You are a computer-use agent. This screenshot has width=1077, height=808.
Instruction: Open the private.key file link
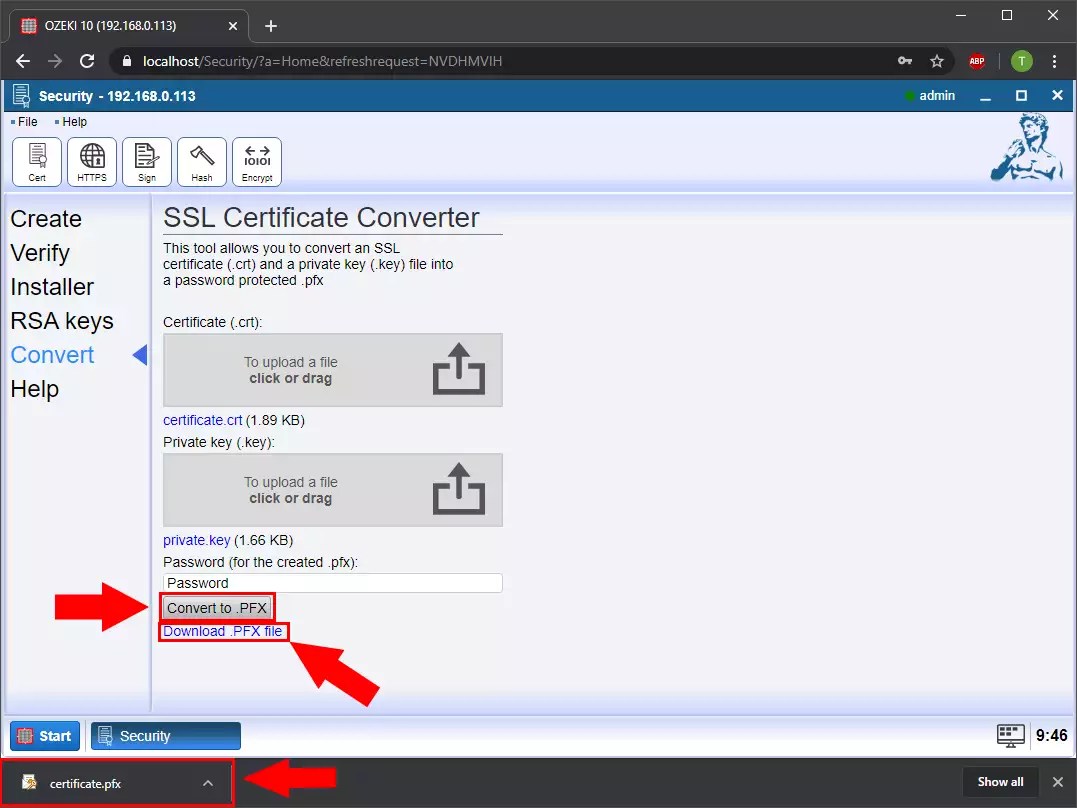(x=196, y=540)
